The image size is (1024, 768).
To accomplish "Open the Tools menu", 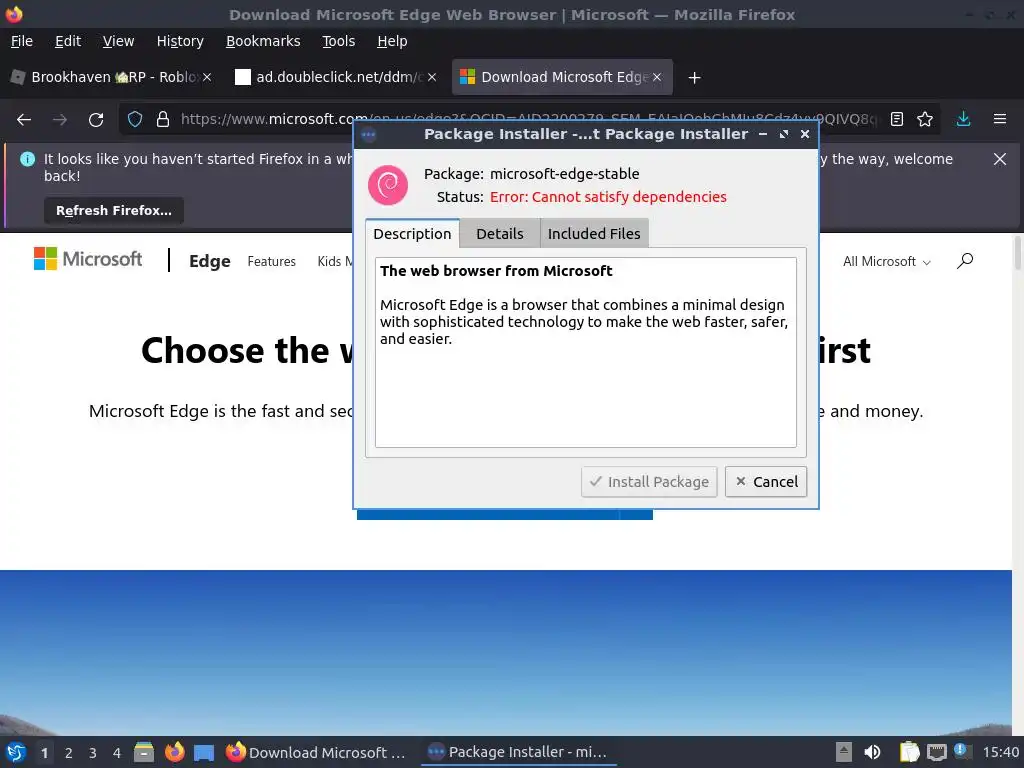I will click(x=338, y=41).
